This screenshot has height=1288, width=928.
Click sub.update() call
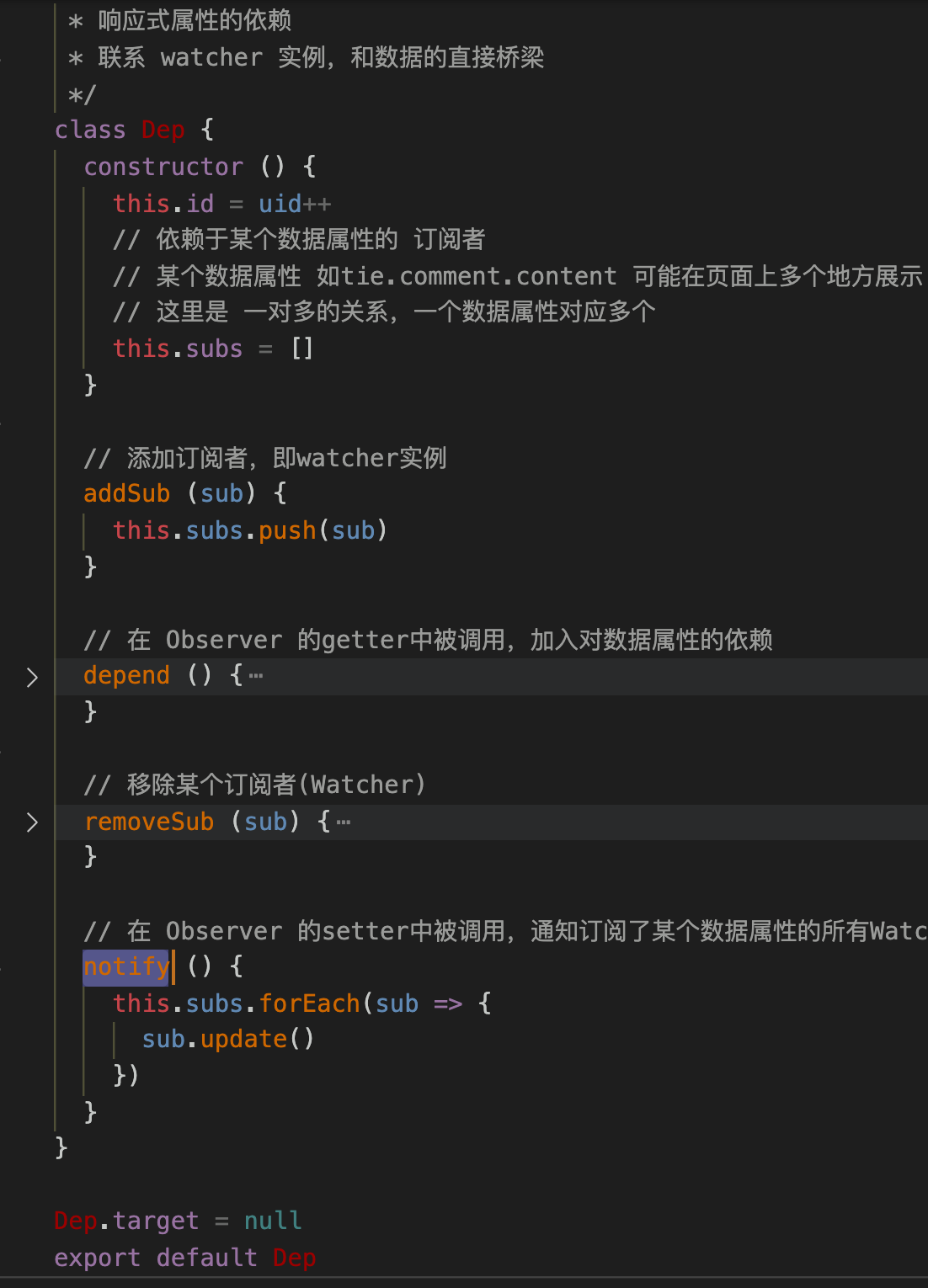228,1040
